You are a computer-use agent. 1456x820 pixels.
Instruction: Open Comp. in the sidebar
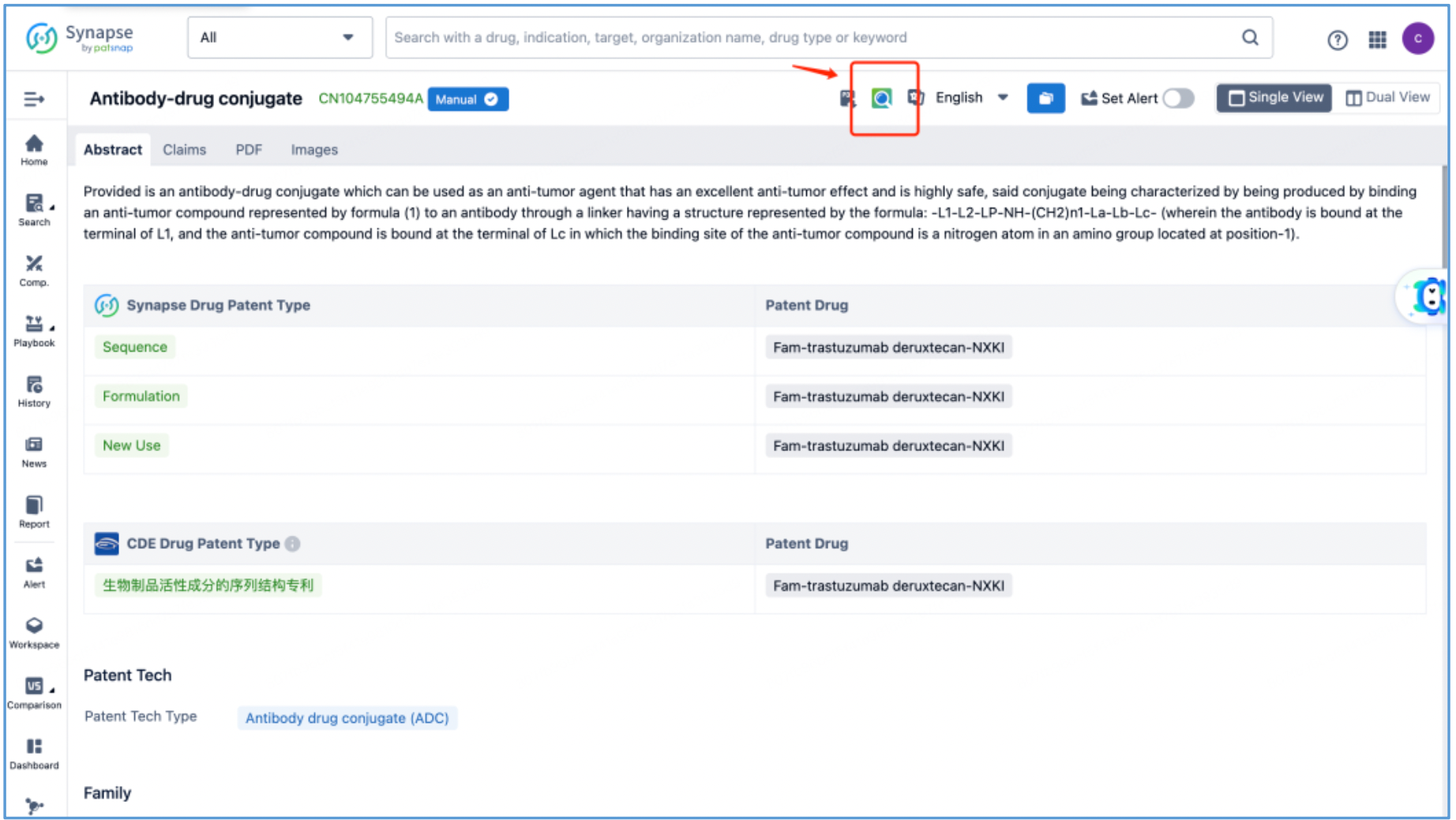pos(34,271)
